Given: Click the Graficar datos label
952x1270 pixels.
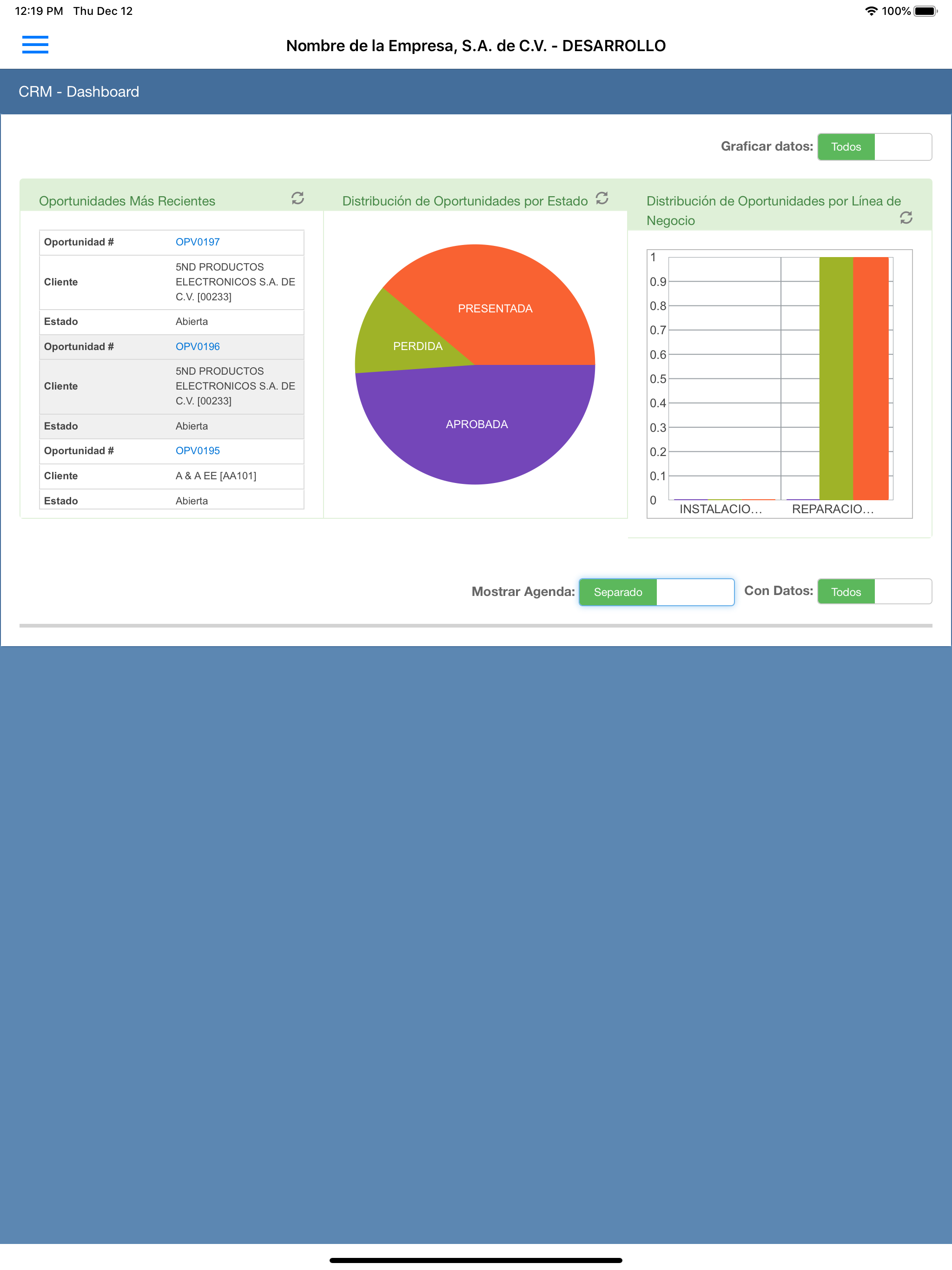Looking at the screenshot, I should [x=767, y=146].
